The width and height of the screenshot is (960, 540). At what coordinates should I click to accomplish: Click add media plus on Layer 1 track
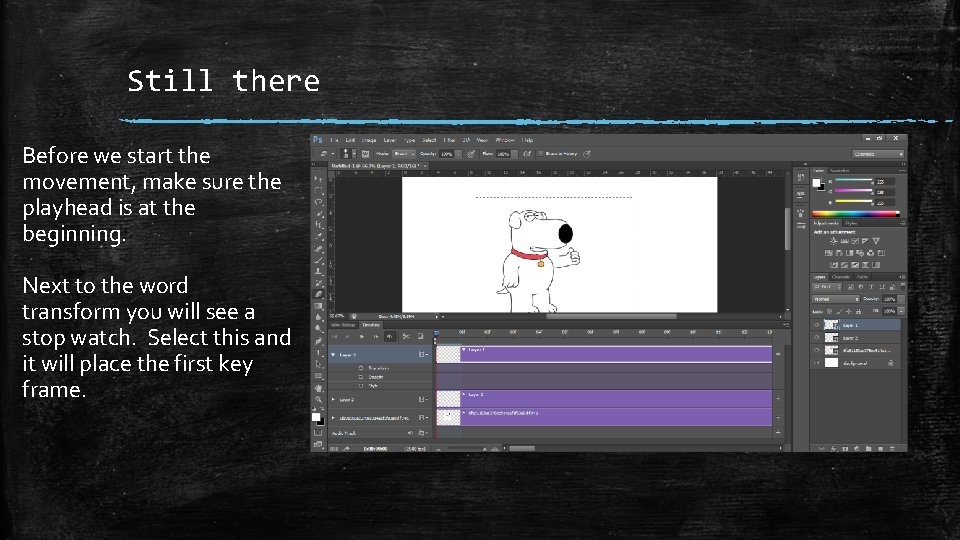coord(778,354)
